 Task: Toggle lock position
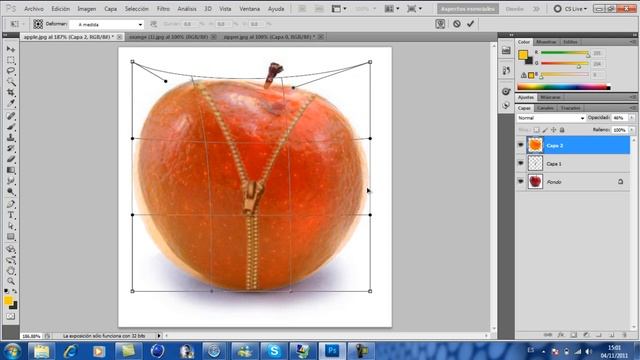tap(553, 130)
